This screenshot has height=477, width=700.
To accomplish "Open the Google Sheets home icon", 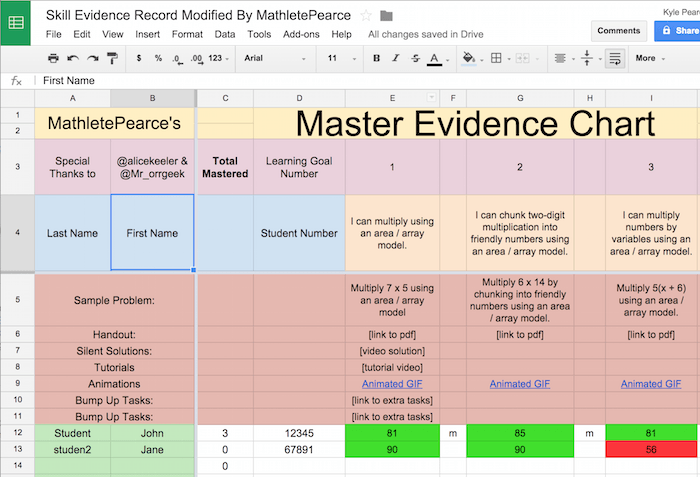I will (17, 23).
